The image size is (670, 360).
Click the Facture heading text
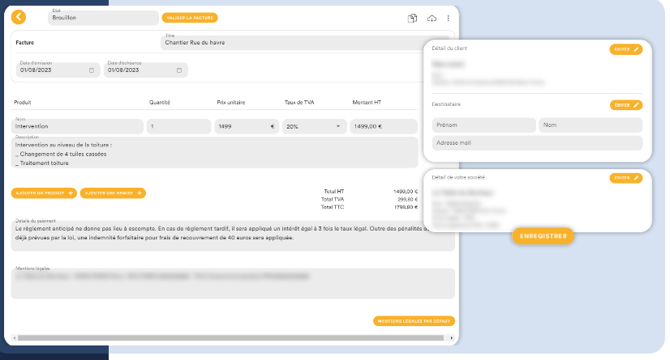[x=25, y=43]
